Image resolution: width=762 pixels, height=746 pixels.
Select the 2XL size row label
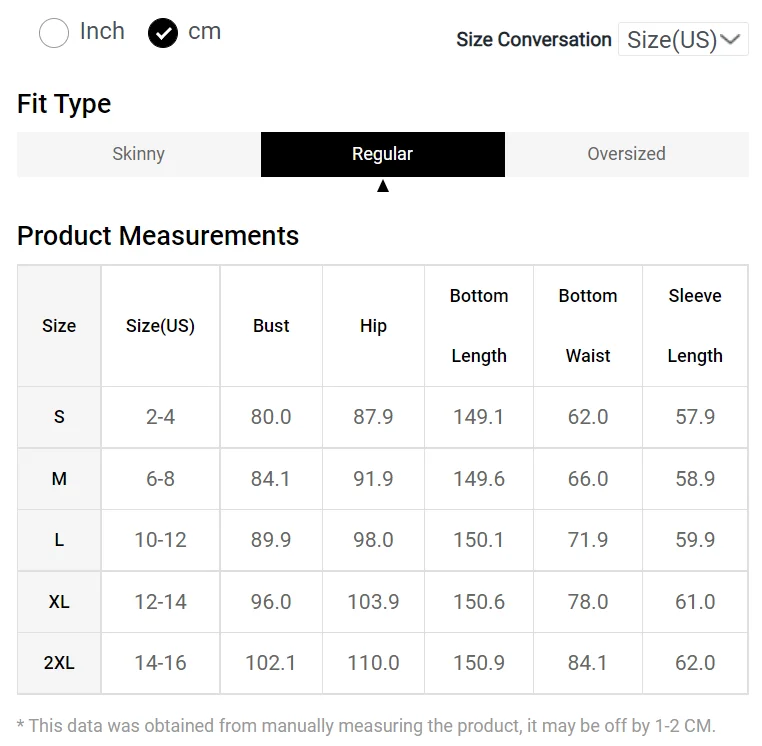59,663
